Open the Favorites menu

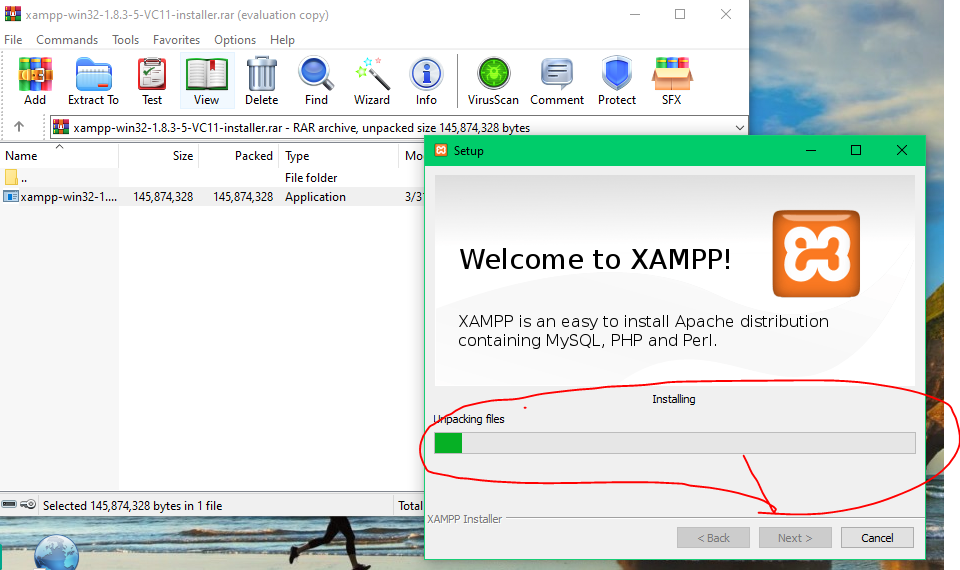pyautogui.click(x=176, y=40)
